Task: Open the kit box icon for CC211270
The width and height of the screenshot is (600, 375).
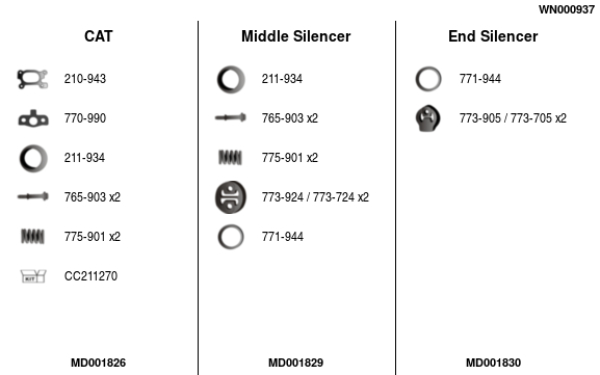Action: point(33,276)
